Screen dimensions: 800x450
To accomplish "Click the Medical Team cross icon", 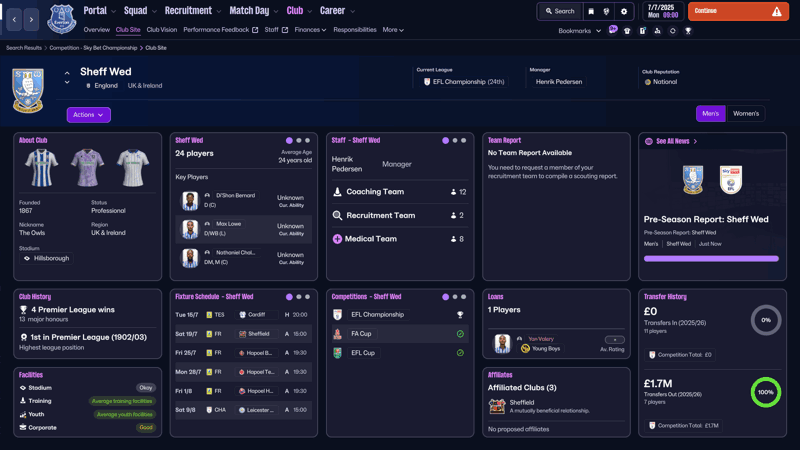I will pyautogui.click(x=337, y=239).
